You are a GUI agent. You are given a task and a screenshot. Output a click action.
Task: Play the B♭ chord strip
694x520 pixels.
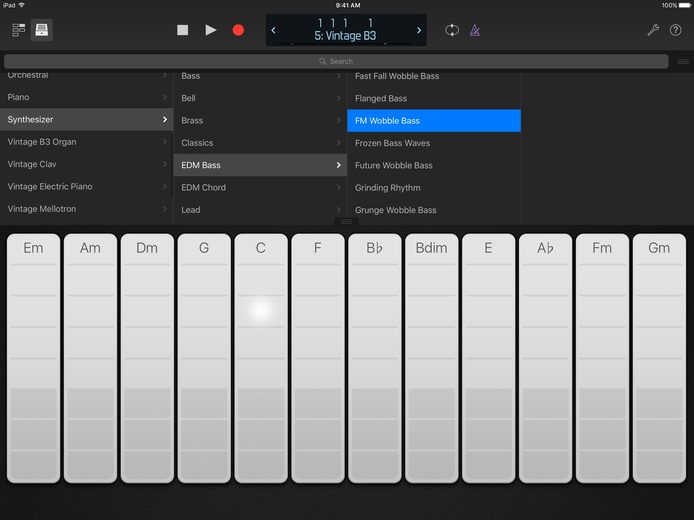(x=374, y=358)
